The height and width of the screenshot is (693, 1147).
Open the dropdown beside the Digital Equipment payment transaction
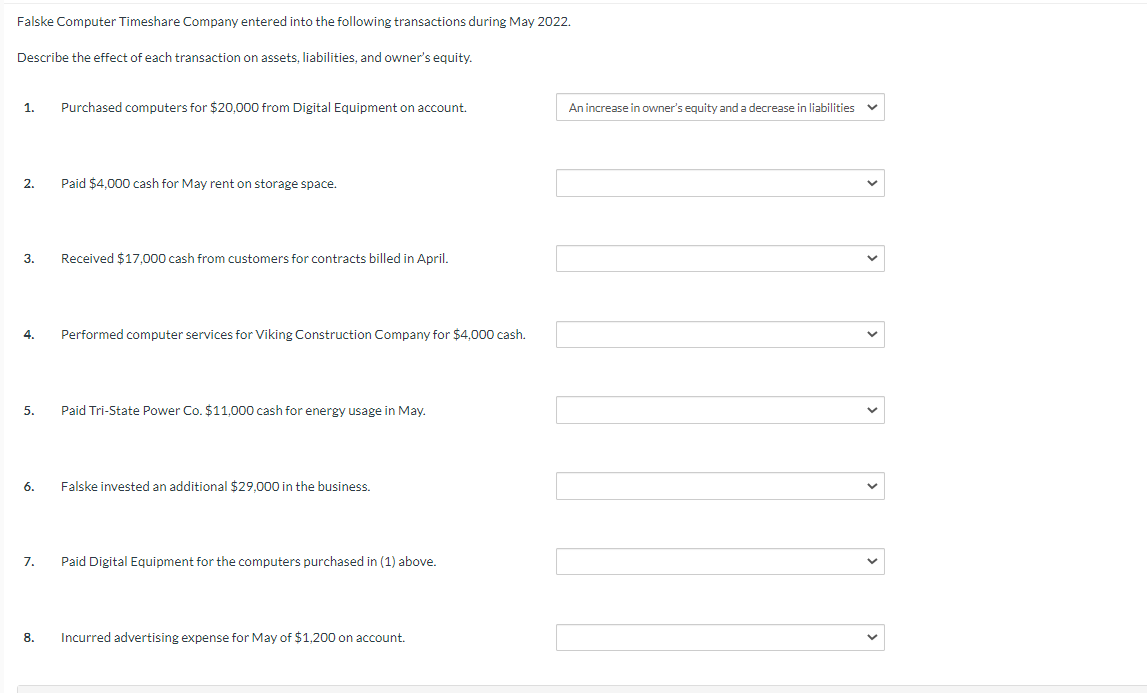[719, 561]
